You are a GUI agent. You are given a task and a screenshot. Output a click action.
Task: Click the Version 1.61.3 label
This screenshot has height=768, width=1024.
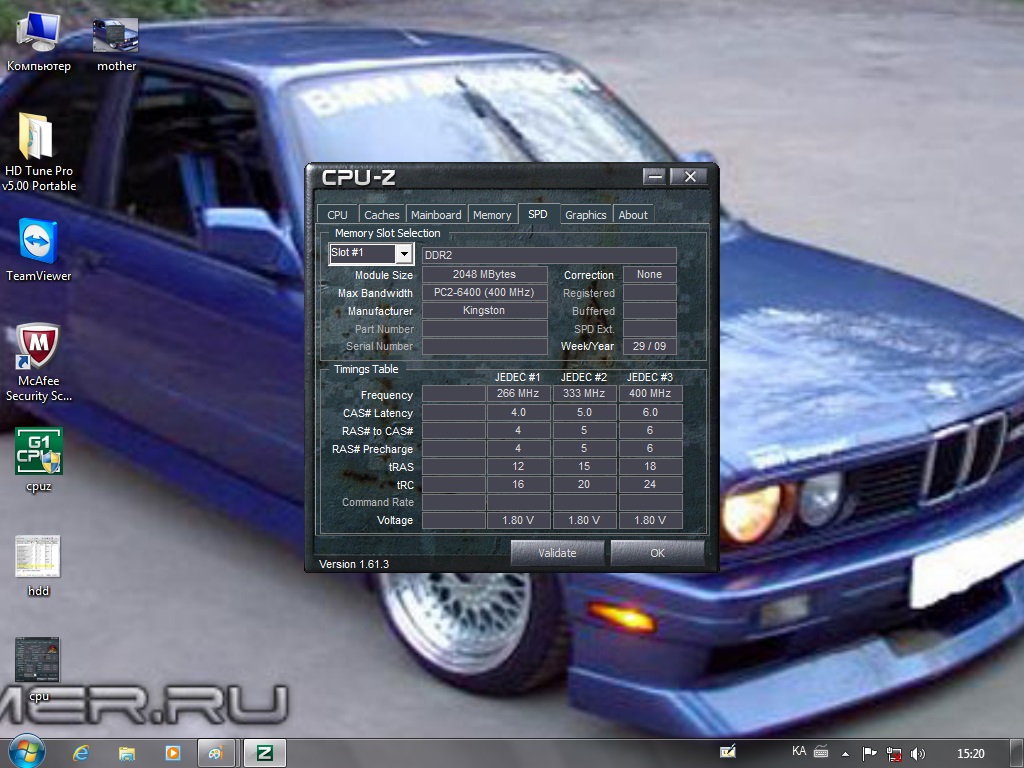click(354, 564)
